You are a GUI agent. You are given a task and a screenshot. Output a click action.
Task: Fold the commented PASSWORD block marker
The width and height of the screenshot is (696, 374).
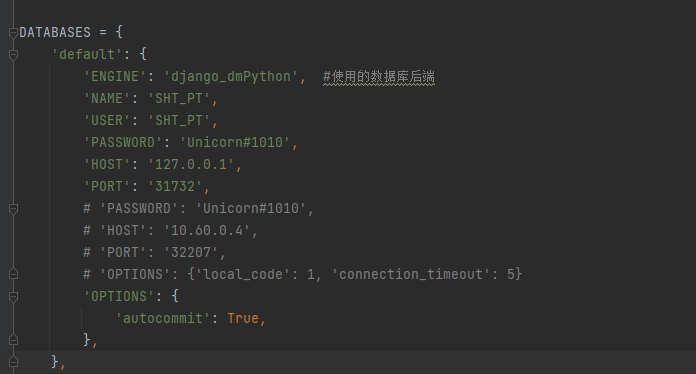[x=13, y=209]
